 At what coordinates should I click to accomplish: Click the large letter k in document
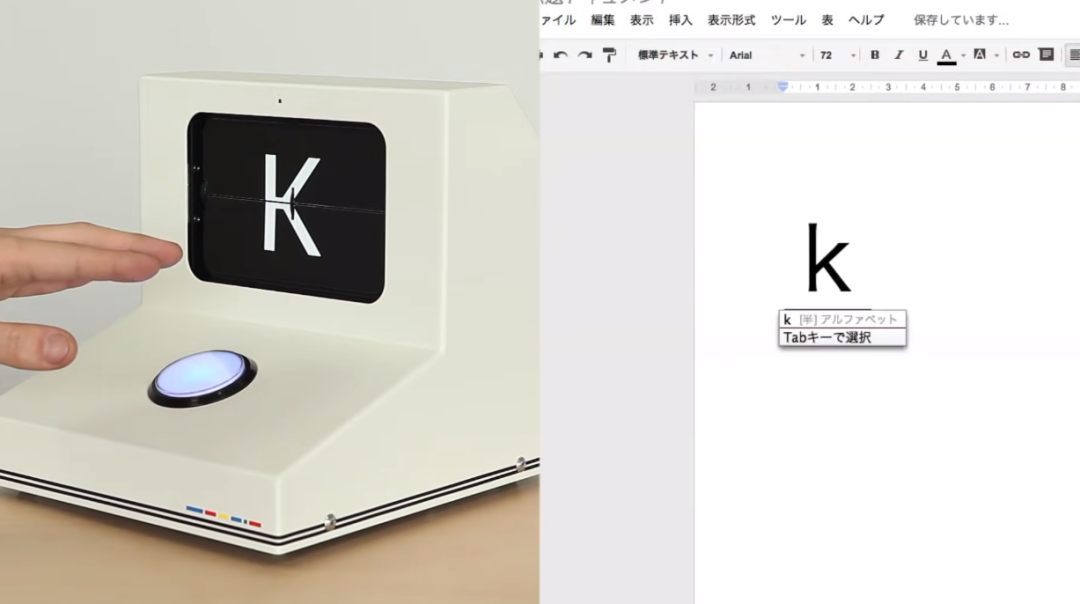coord(828,258)
